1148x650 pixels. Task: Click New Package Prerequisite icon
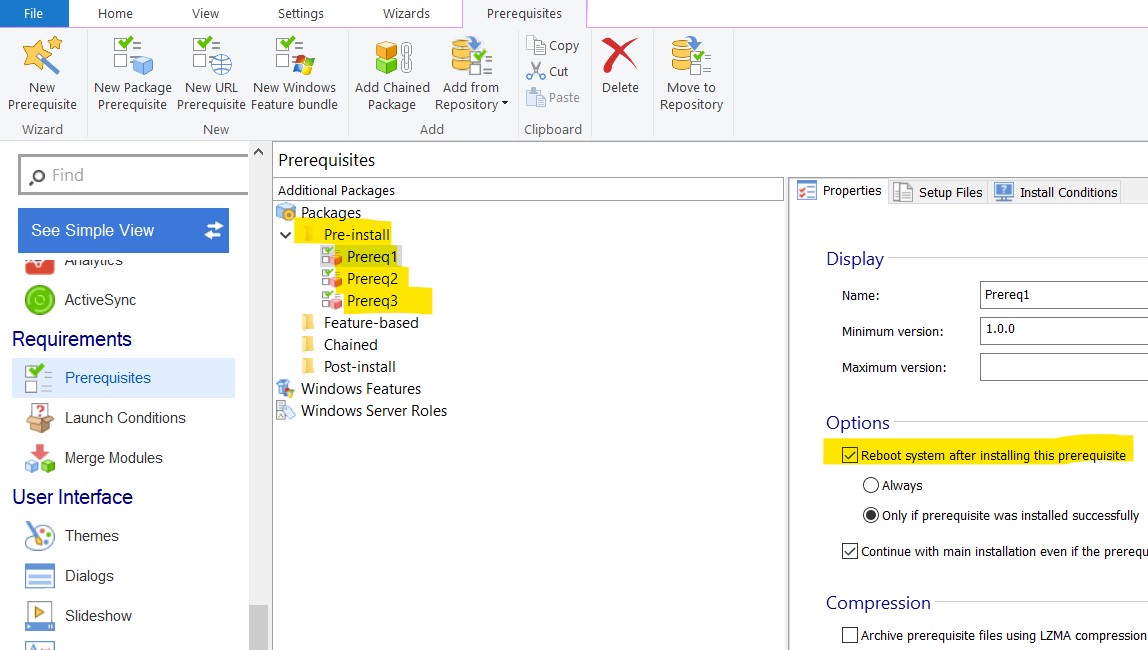132,57
